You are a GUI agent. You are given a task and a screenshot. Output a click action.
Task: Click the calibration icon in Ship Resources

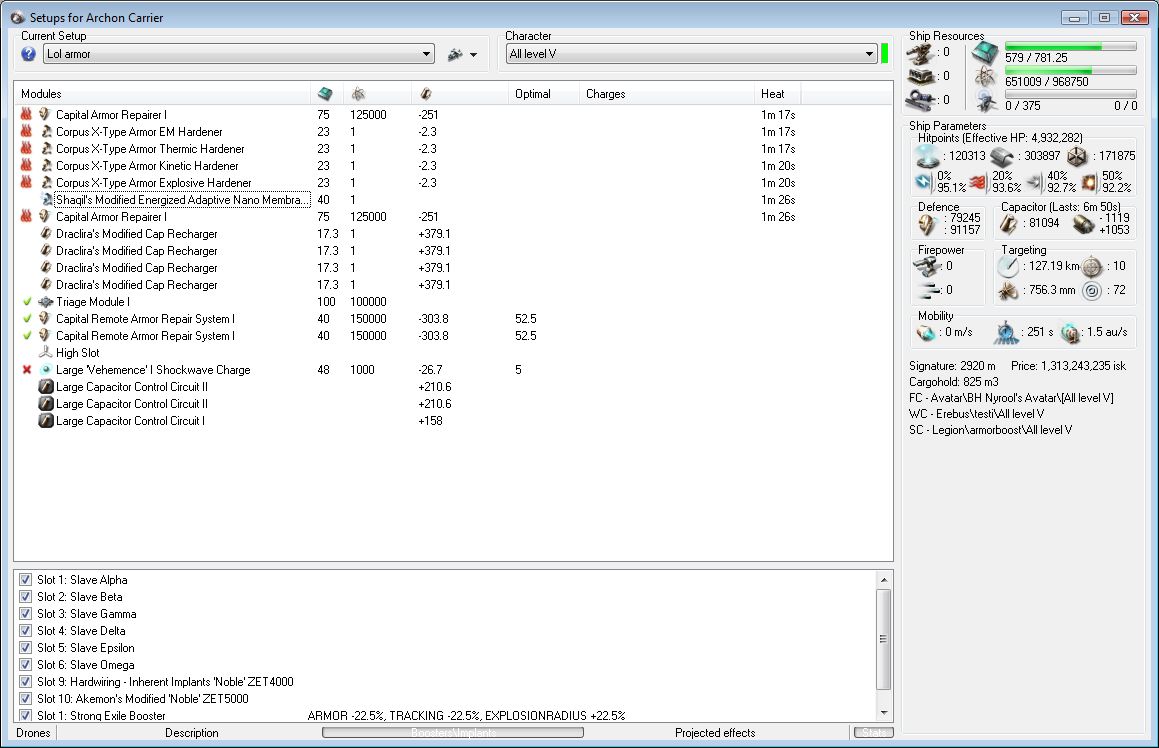pos(921,99)
